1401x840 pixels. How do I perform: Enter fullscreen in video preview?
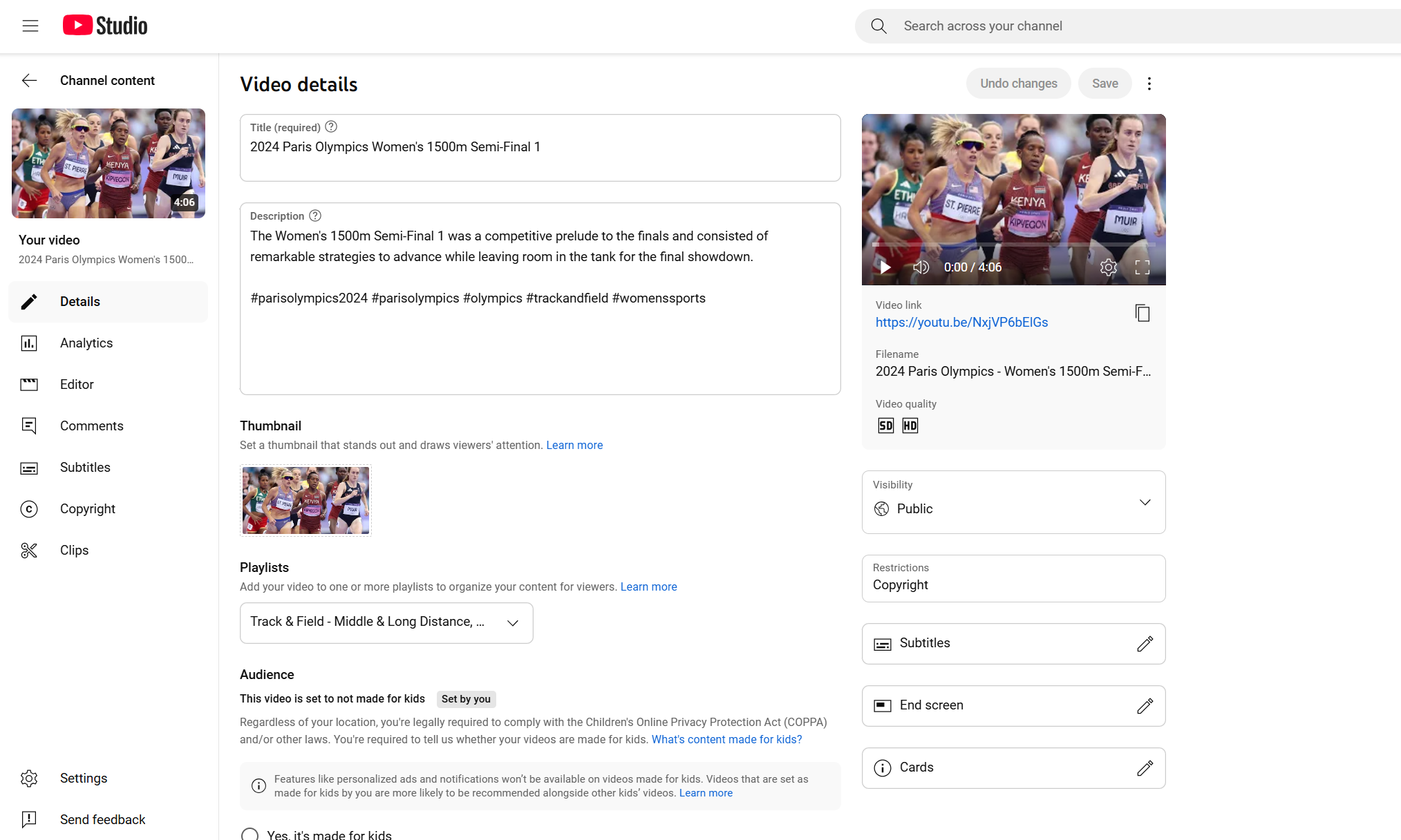pyautogui.click(x=1143, y=267)
